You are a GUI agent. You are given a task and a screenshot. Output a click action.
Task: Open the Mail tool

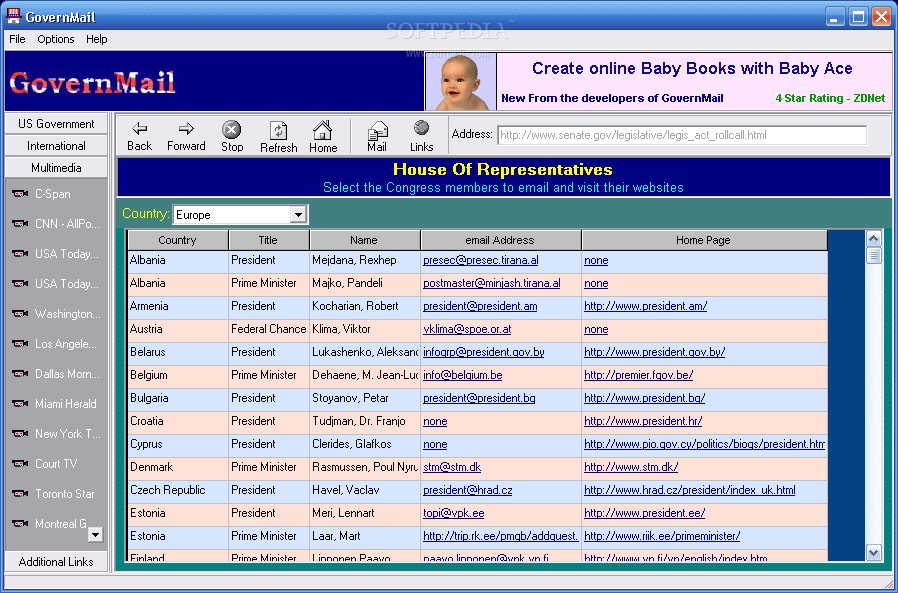pyautogui.click(x=377, y=136)
